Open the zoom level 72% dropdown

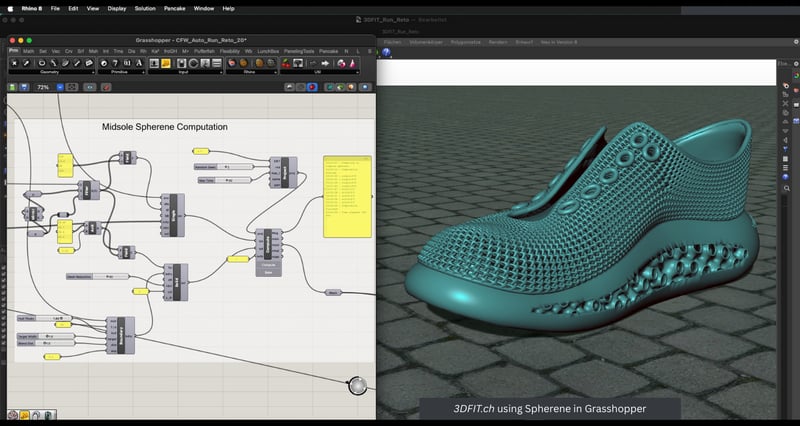coord(59,87)
